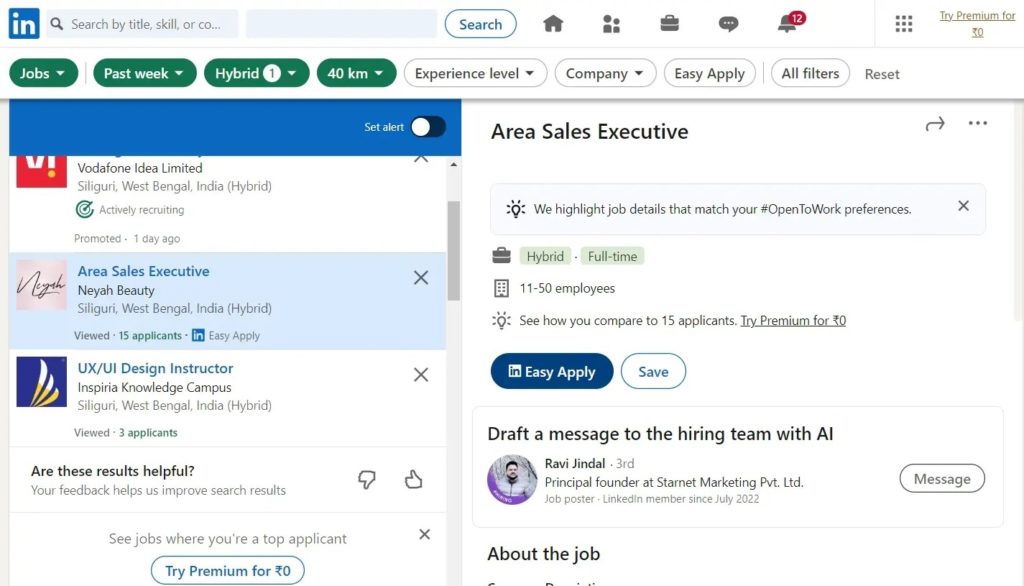
Task: Open the Past week date filter
Action: pyautogui.click(x=144, y=72)
